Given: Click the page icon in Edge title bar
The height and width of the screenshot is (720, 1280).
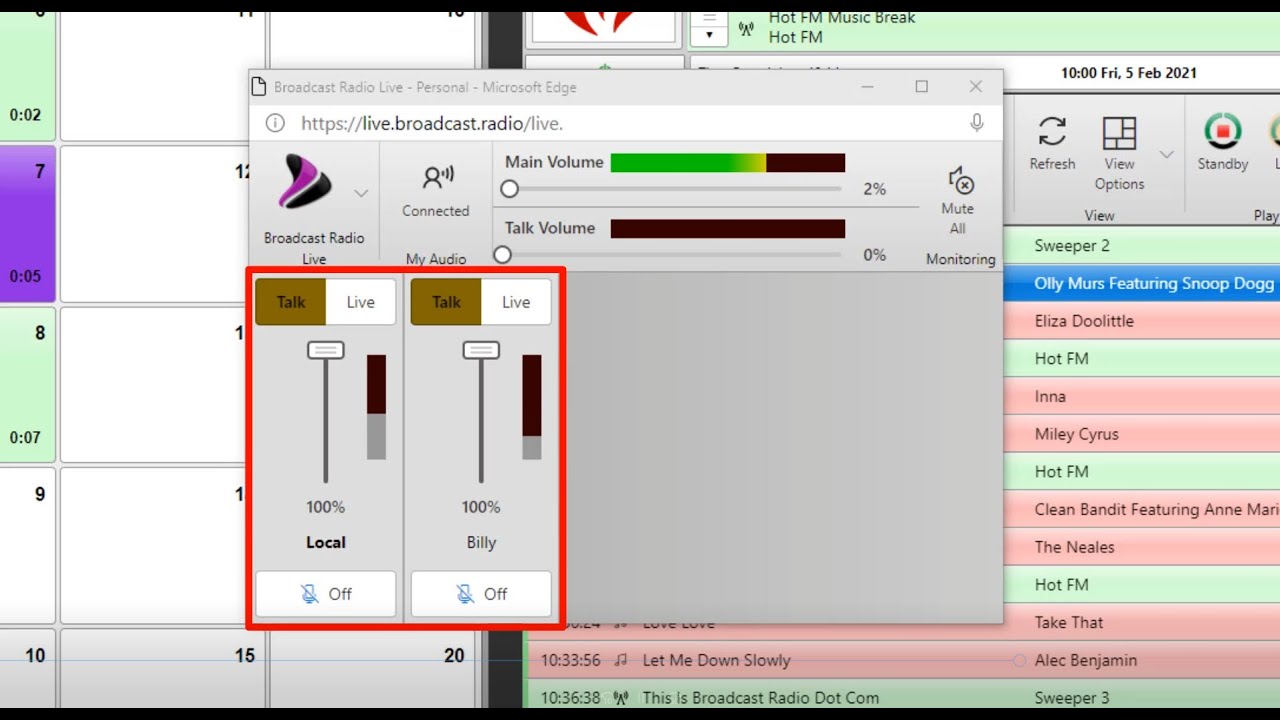Looking at the screenshot, I should (x=260, y=87).
